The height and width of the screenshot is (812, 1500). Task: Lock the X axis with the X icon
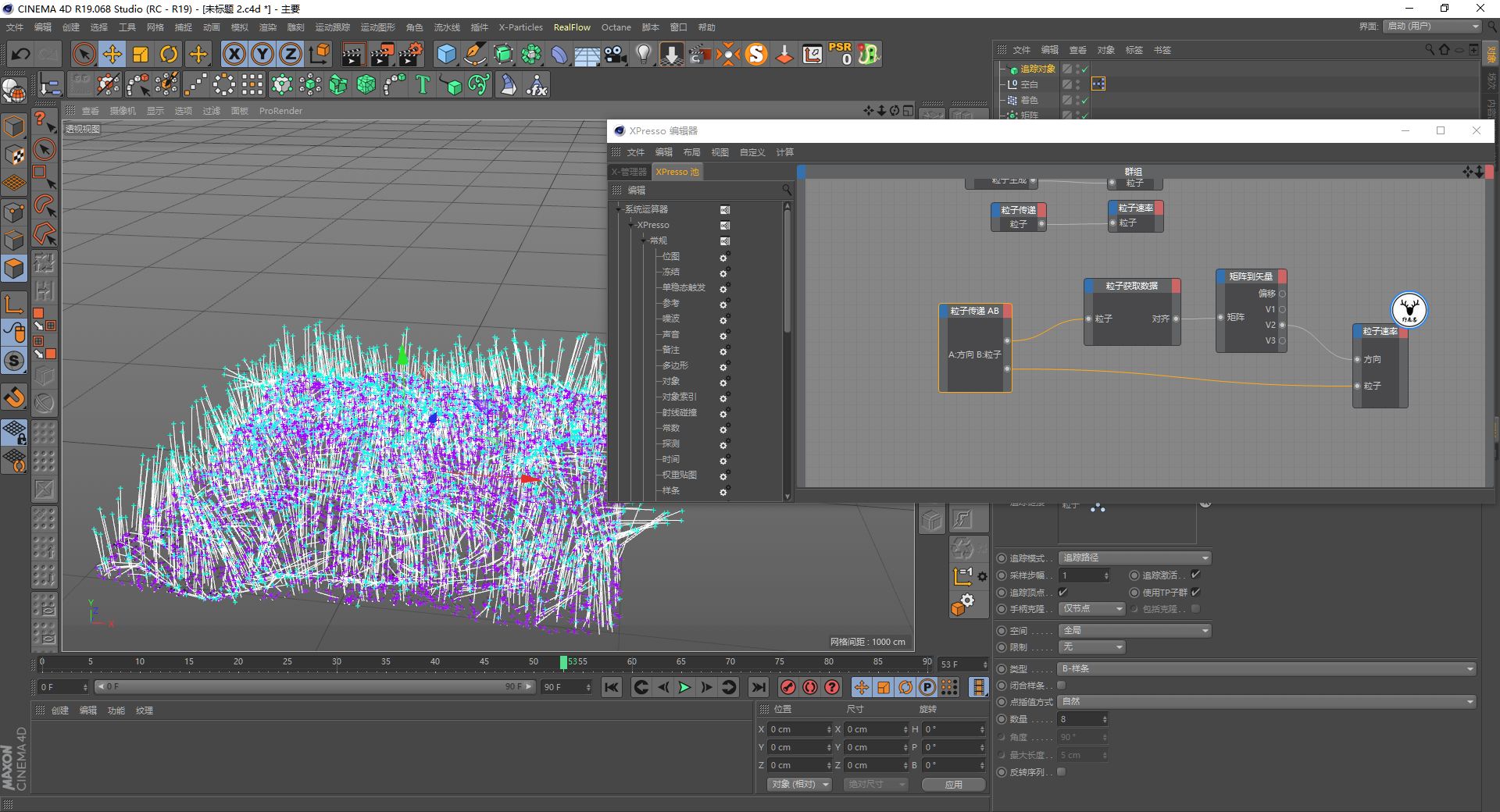pyautogui.click(x=234, y=54)
